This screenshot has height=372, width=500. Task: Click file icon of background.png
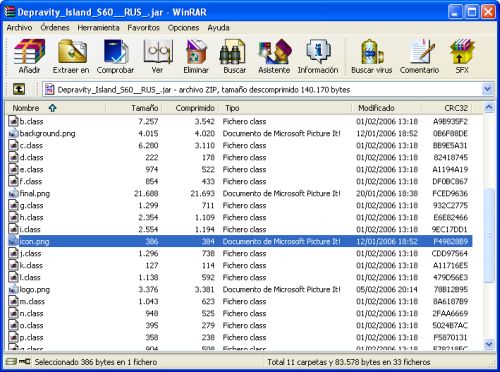tap(13, 134)
